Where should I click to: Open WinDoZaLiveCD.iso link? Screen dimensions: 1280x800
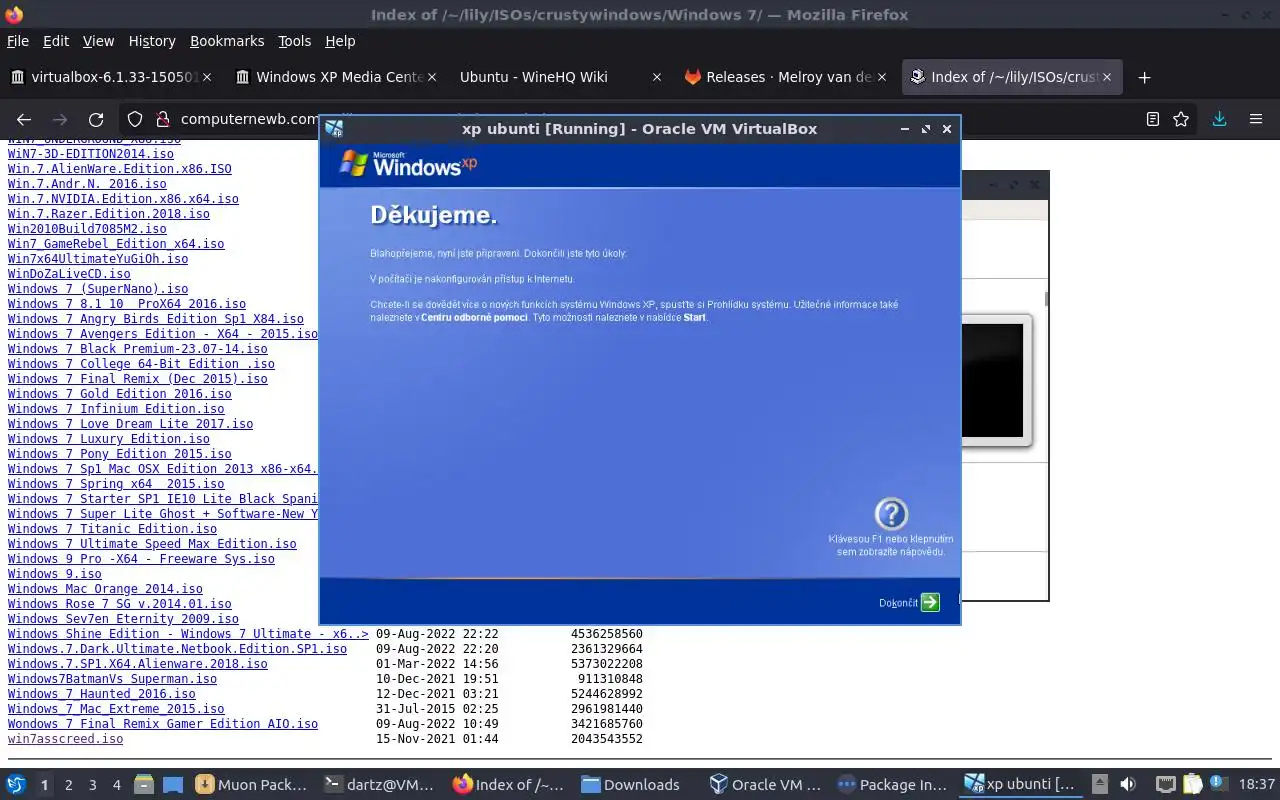click(69, 274)
